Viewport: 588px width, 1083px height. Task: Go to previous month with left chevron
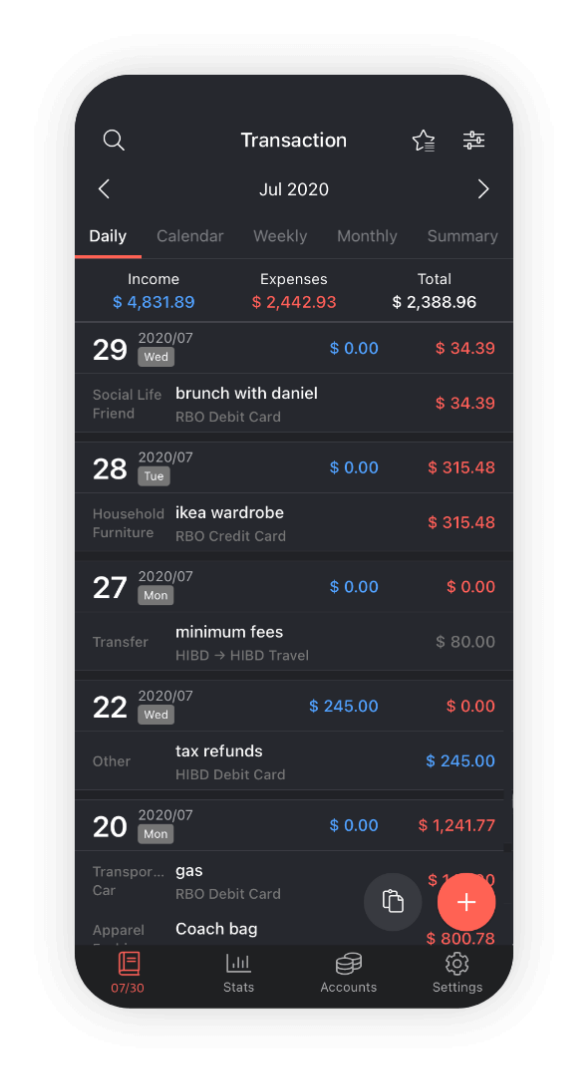tap(104, 189)
